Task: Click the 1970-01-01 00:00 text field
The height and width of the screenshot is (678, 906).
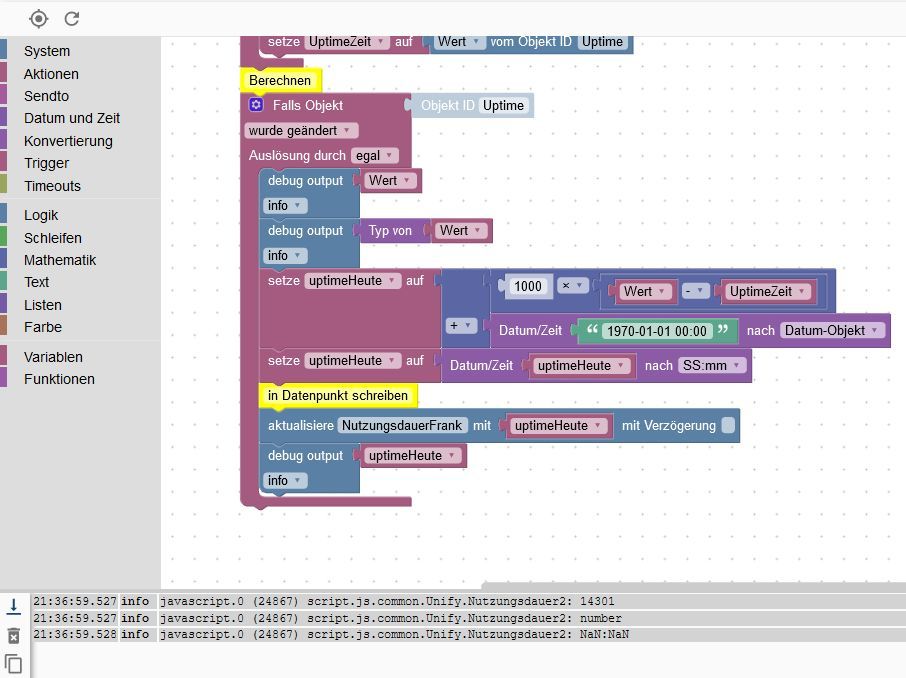Action: click(656, 331)
